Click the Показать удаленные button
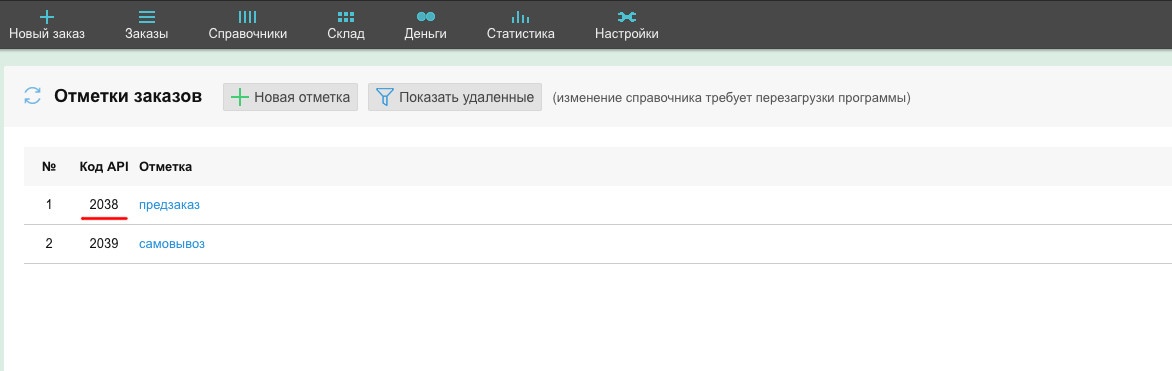This screenshot has height=371, width=1172. click(454, 97)
